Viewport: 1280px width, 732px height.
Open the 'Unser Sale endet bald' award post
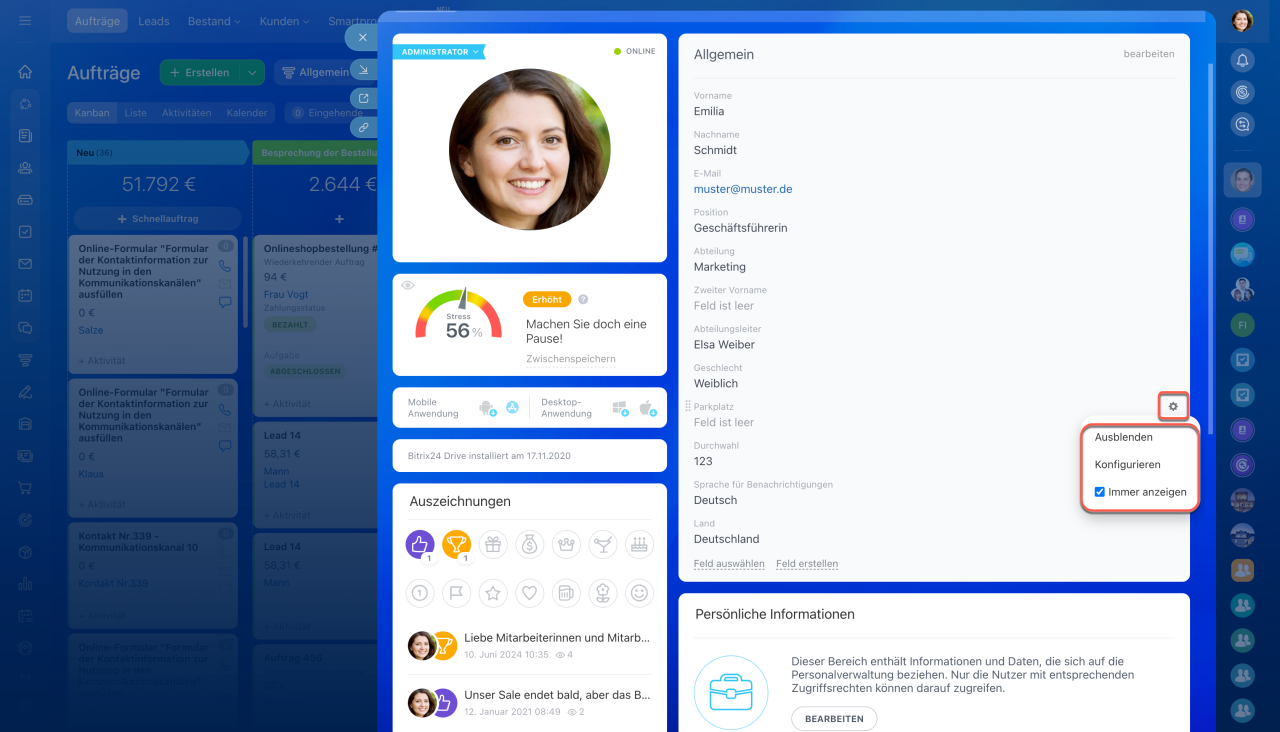pos(558,695)
